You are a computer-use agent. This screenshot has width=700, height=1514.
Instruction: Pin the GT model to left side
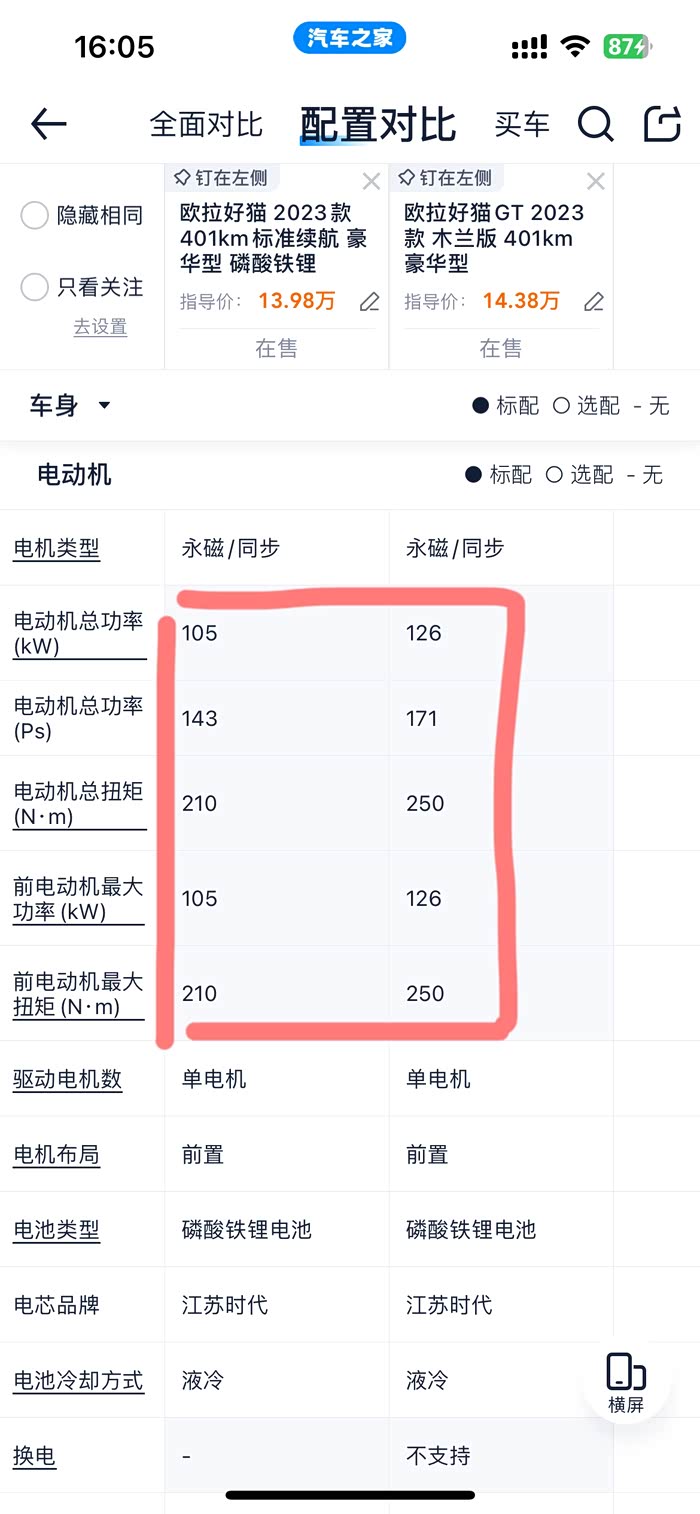click(445, 178)
